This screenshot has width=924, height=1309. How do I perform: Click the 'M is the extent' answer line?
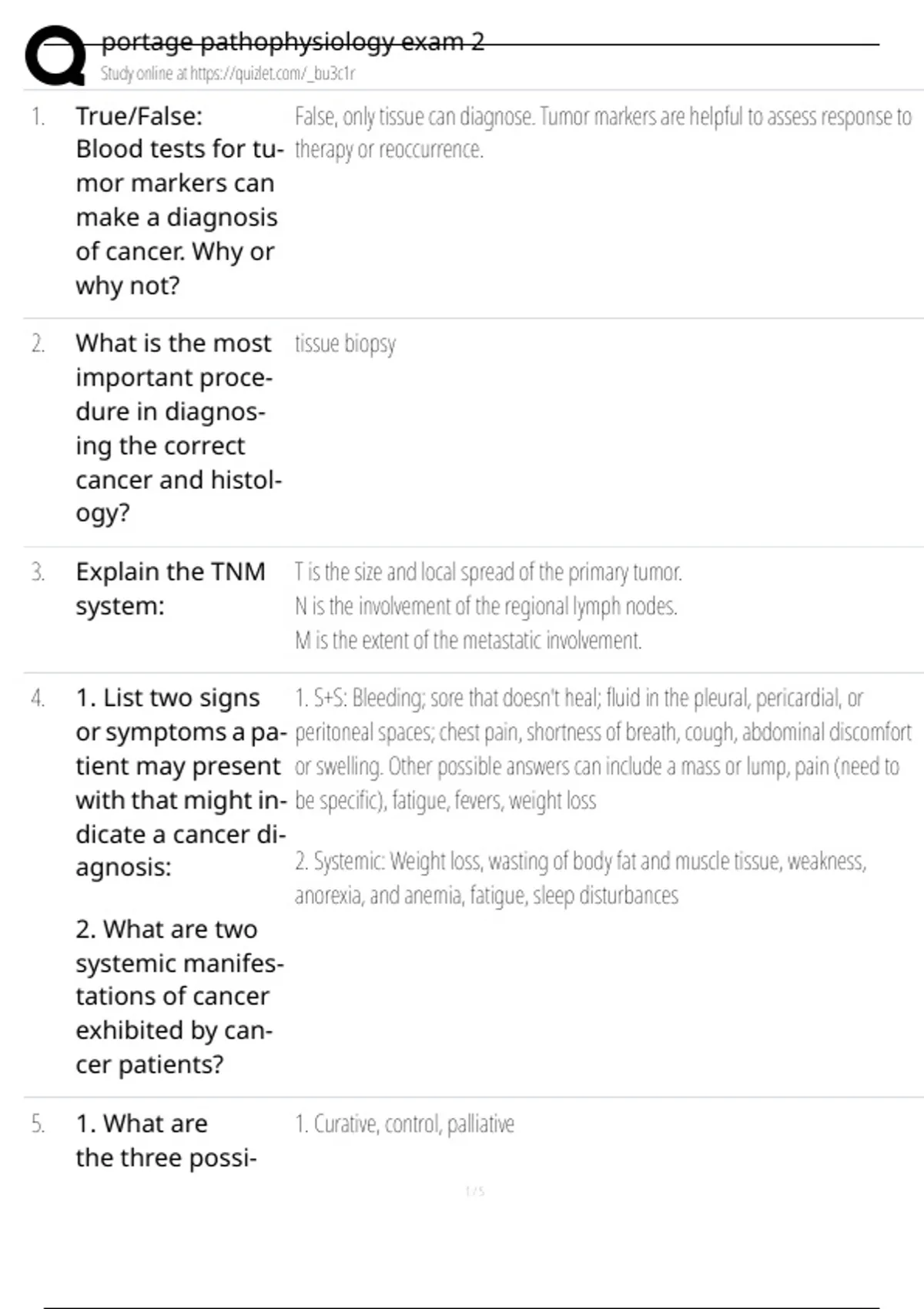click(x=468, y=641)
